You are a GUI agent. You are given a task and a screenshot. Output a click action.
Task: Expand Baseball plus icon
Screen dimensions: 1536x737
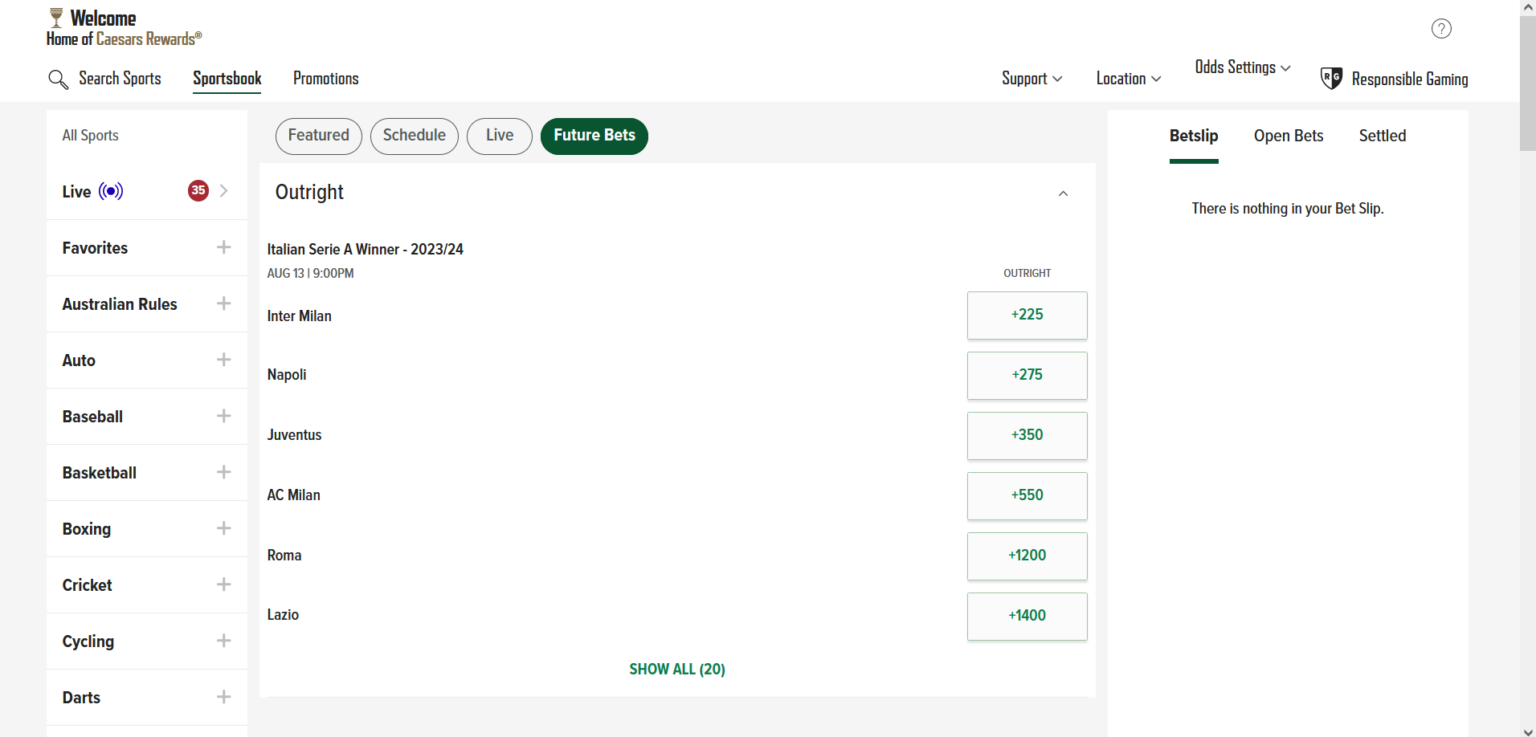(x=224, y=415)
